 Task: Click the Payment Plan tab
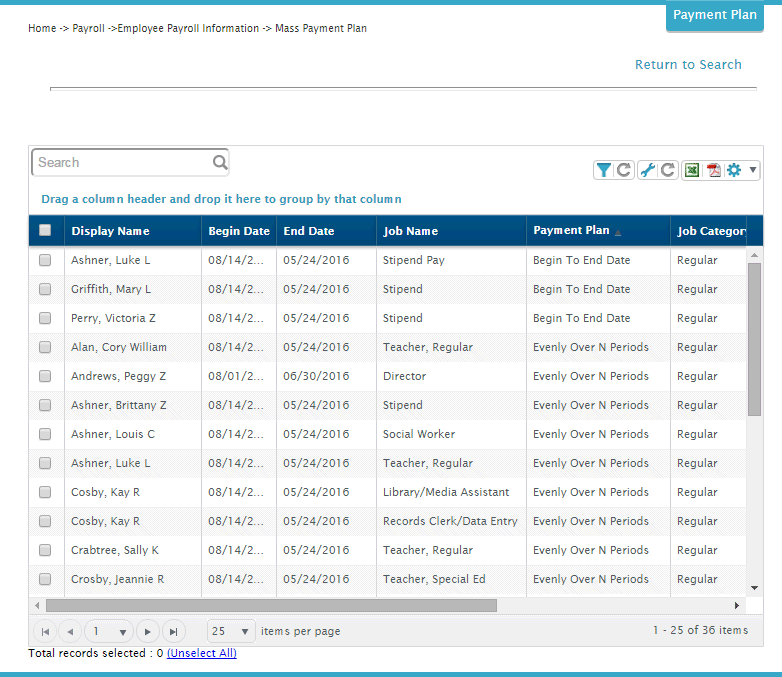pos(714,16)
